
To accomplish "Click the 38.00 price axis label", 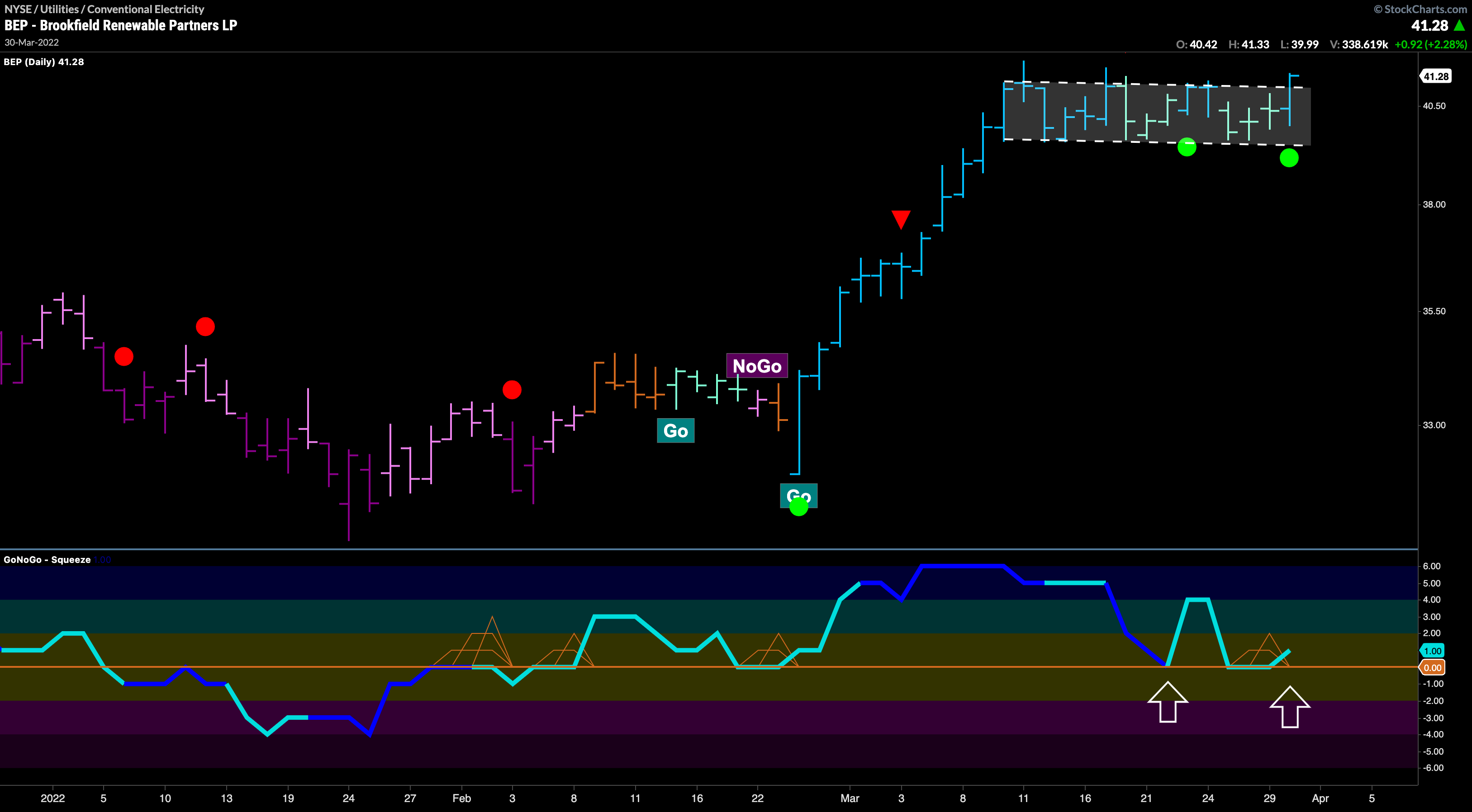I will pyautogui.click(x=1434, y=204).
